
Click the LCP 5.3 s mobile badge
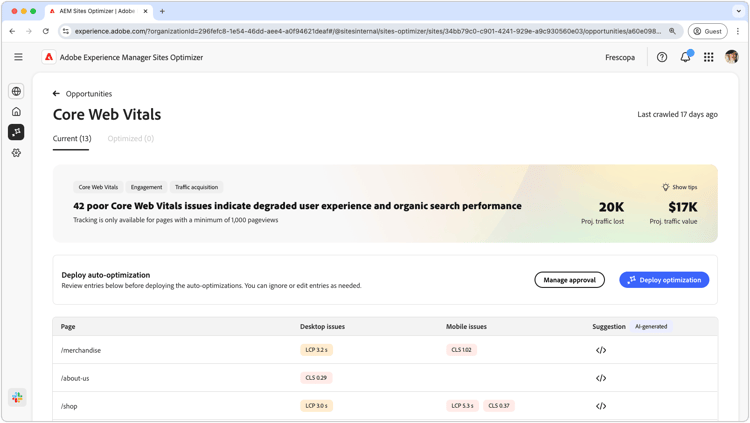point(462,406)
